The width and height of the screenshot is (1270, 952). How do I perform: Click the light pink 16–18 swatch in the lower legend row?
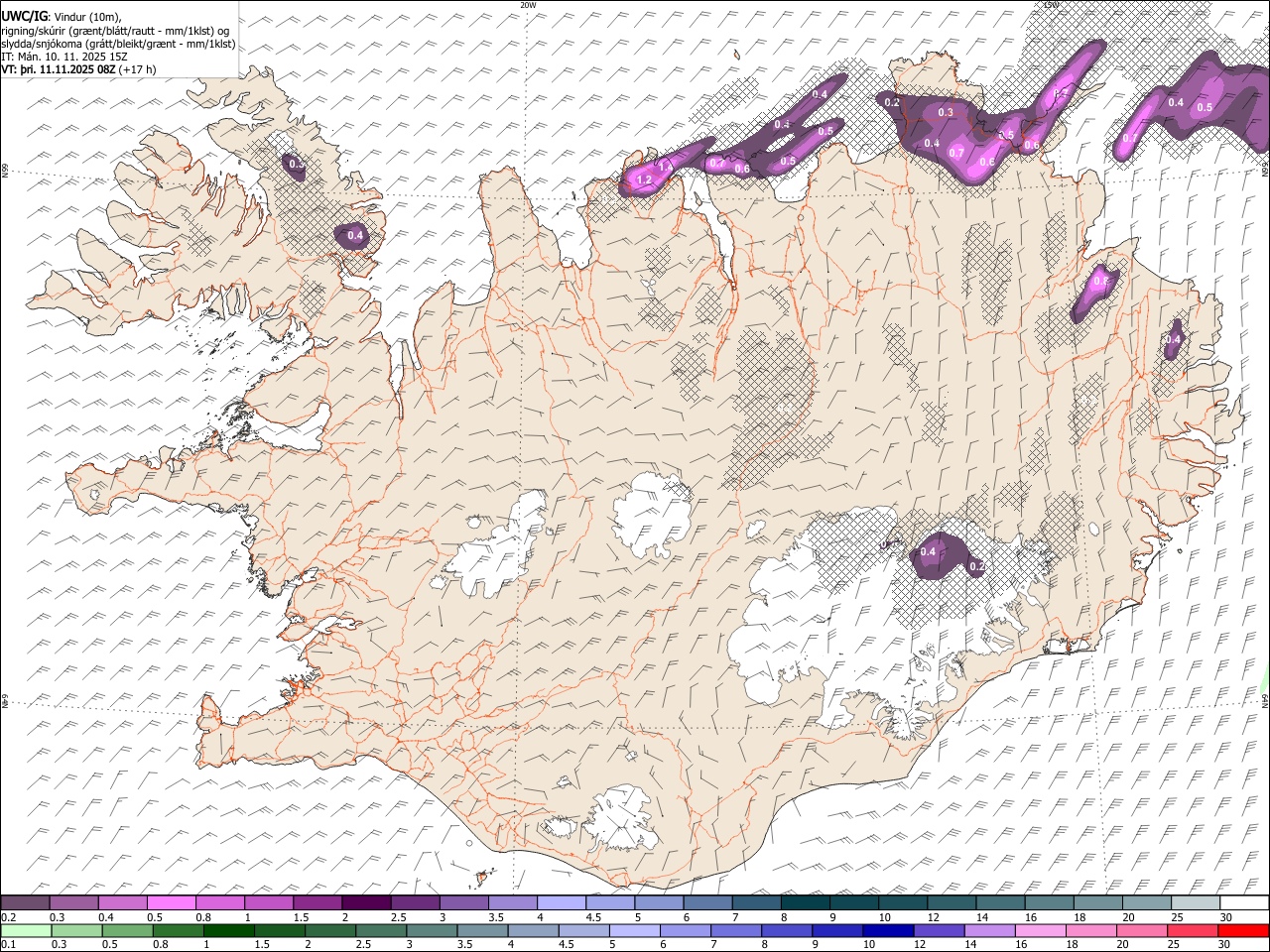1040,930
